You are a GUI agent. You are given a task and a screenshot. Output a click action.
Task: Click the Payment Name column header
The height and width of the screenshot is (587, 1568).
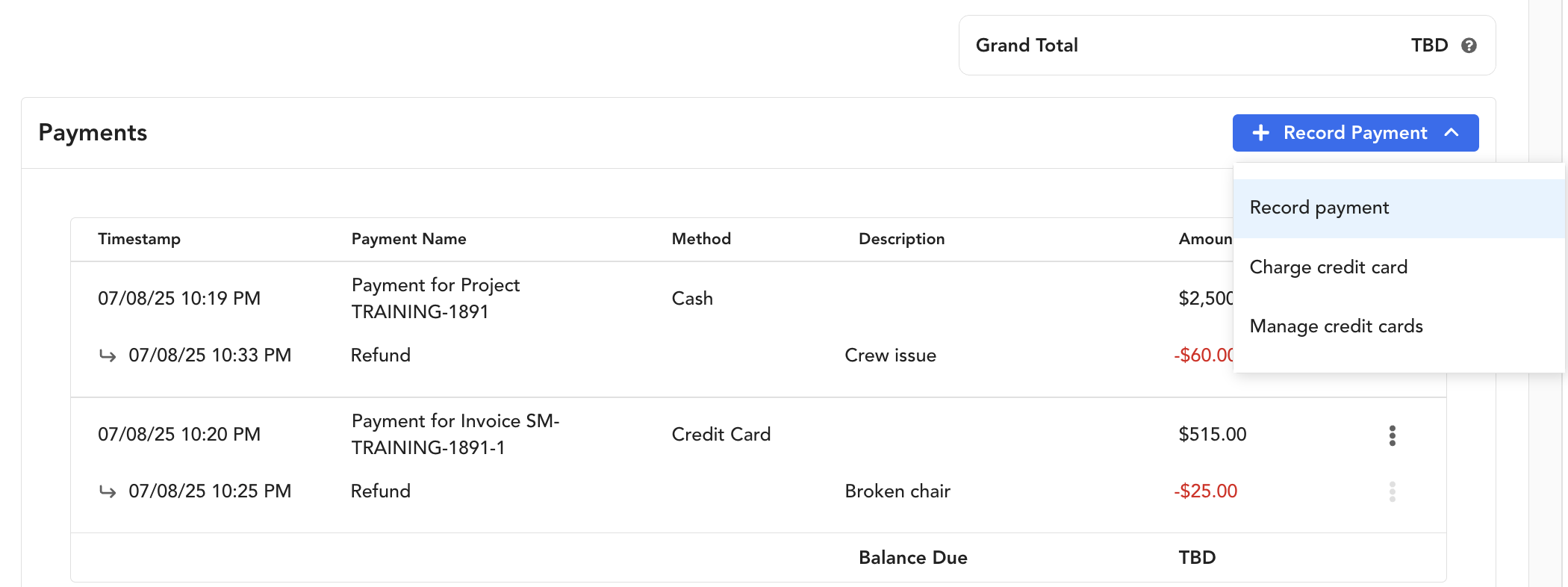click(x=408, y=239)
